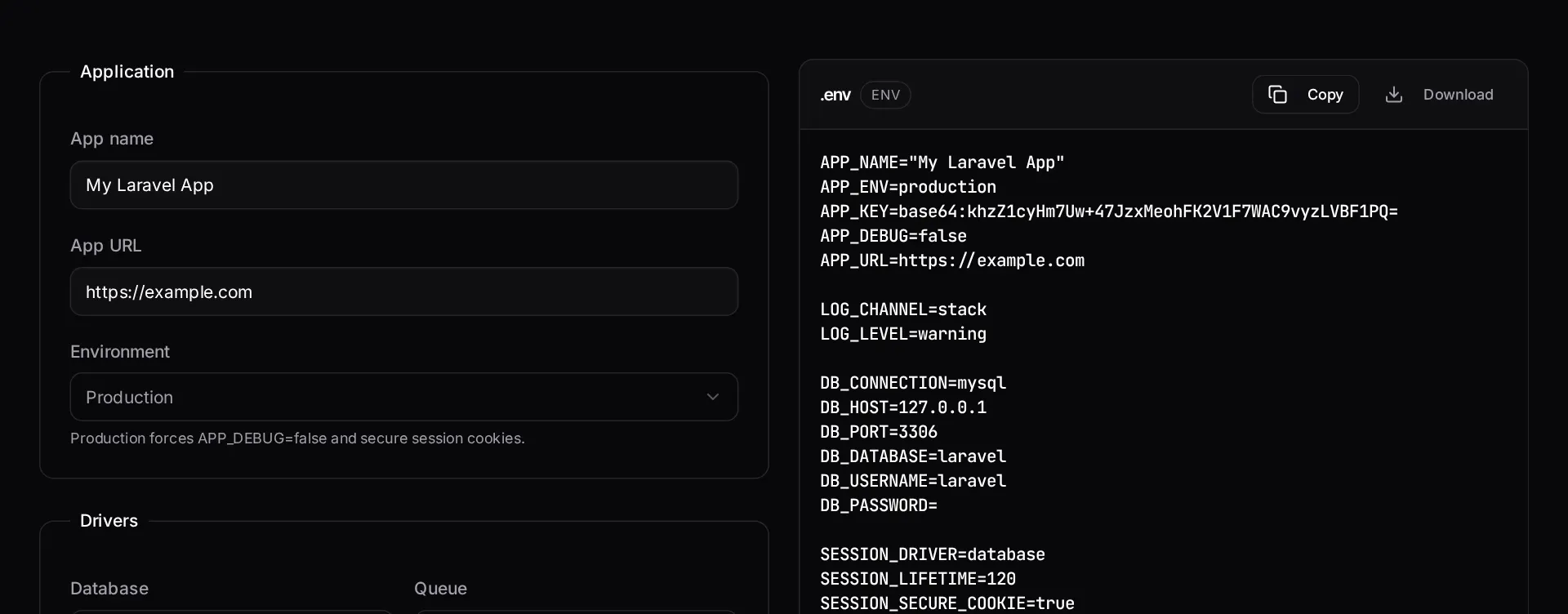Image resolution: width=1568 pixels, height=614 pixels.
Task: Focus the App name input field
Action: (404, 185)
